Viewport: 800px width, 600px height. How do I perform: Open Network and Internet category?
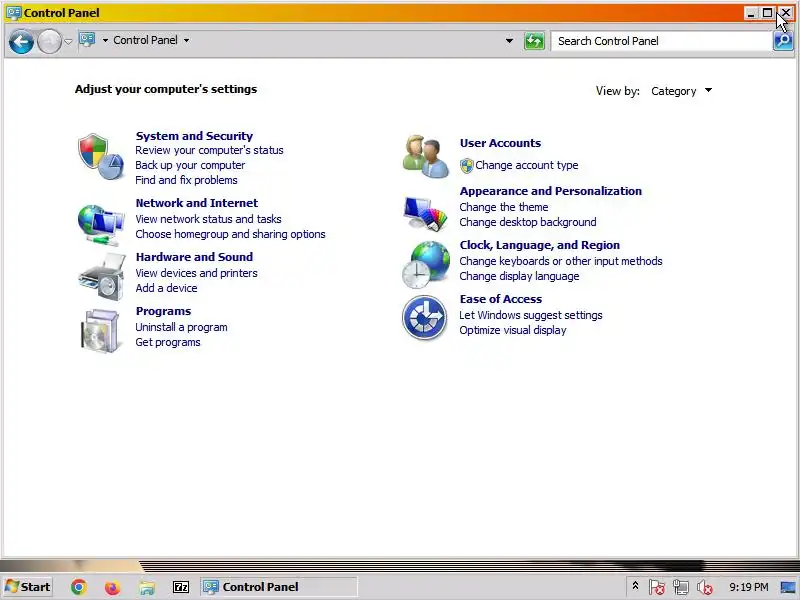point(197,203)
